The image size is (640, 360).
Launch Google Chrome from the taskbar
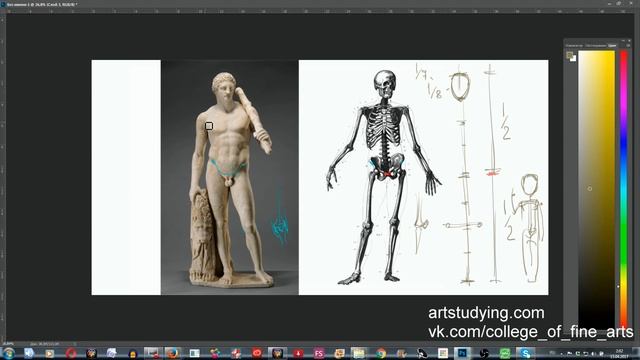381,353
